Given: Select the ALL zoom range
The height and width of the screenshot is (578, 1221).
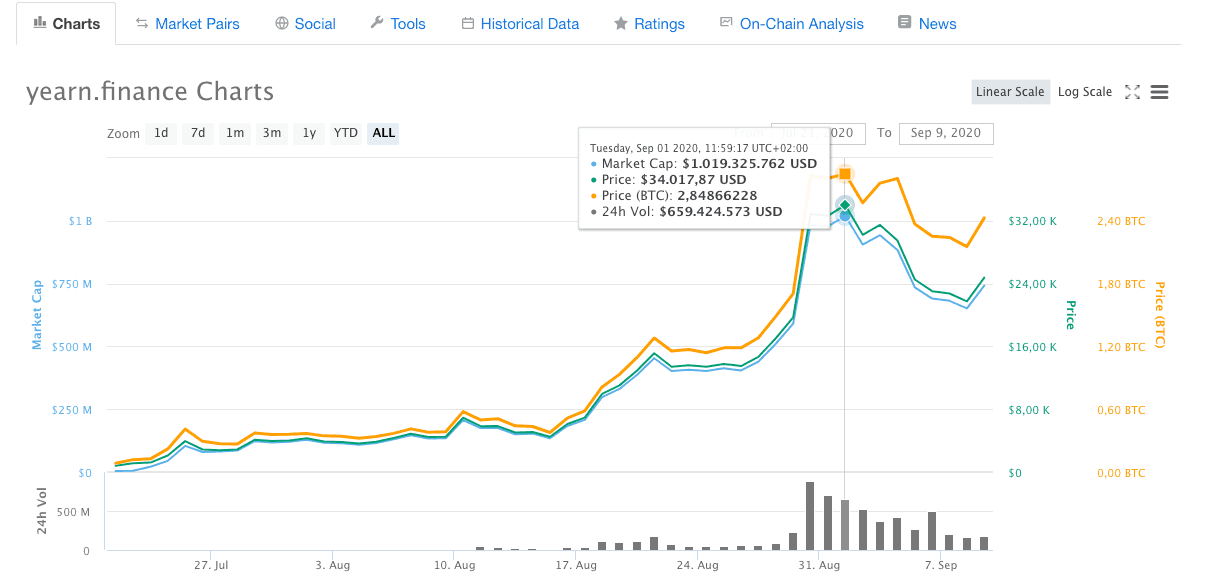Looking at the screenshot, I should [x=383, y=133].
